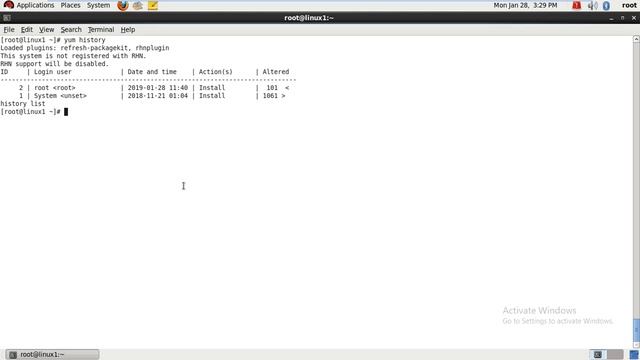Click the 'This system is not registered' line
The image size is (640, 360).
pyautogui.click(x=73, y=56)
